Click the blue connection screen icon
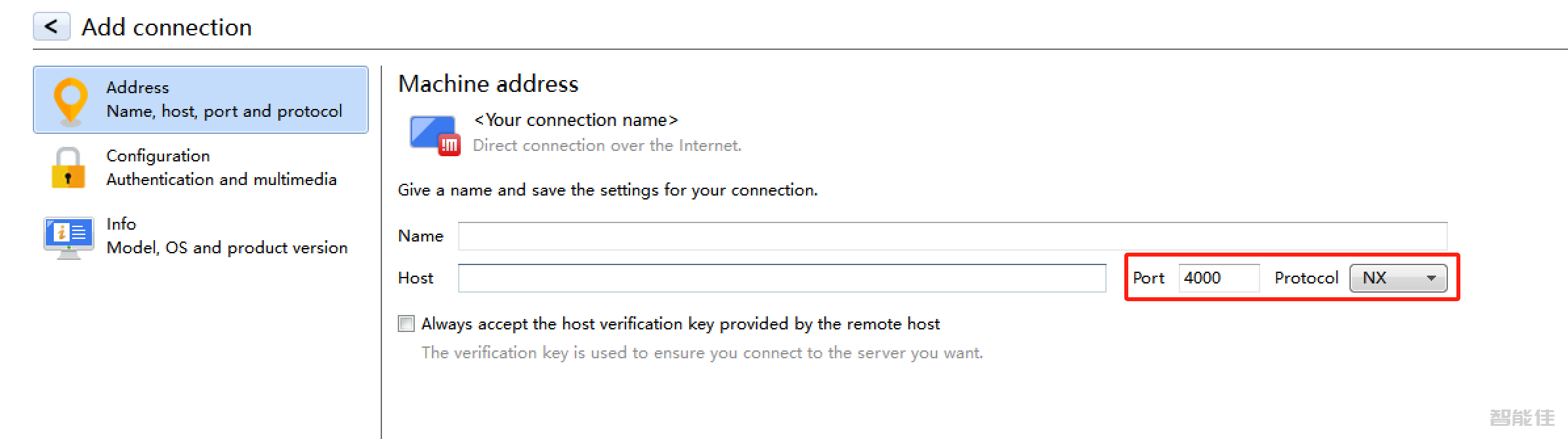Image resolution: width=1568 pixels, height=439 pixels. coord(431,131)
